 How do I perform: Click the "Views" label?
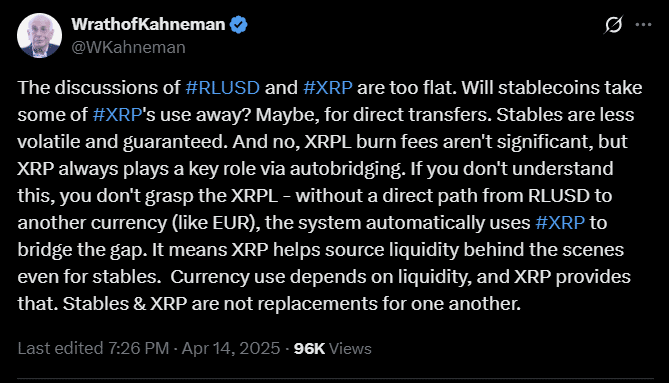[x=350, y=349]
